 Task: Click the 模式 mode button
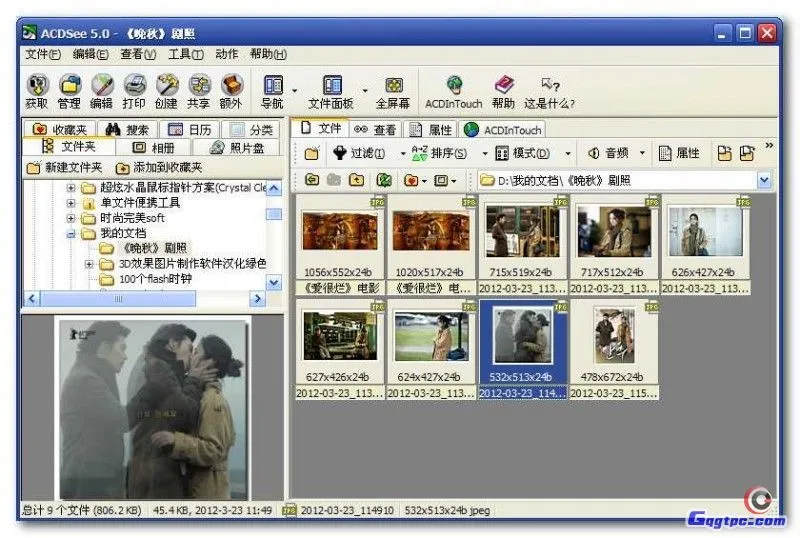pyautogui.click(x=522, y=153)
